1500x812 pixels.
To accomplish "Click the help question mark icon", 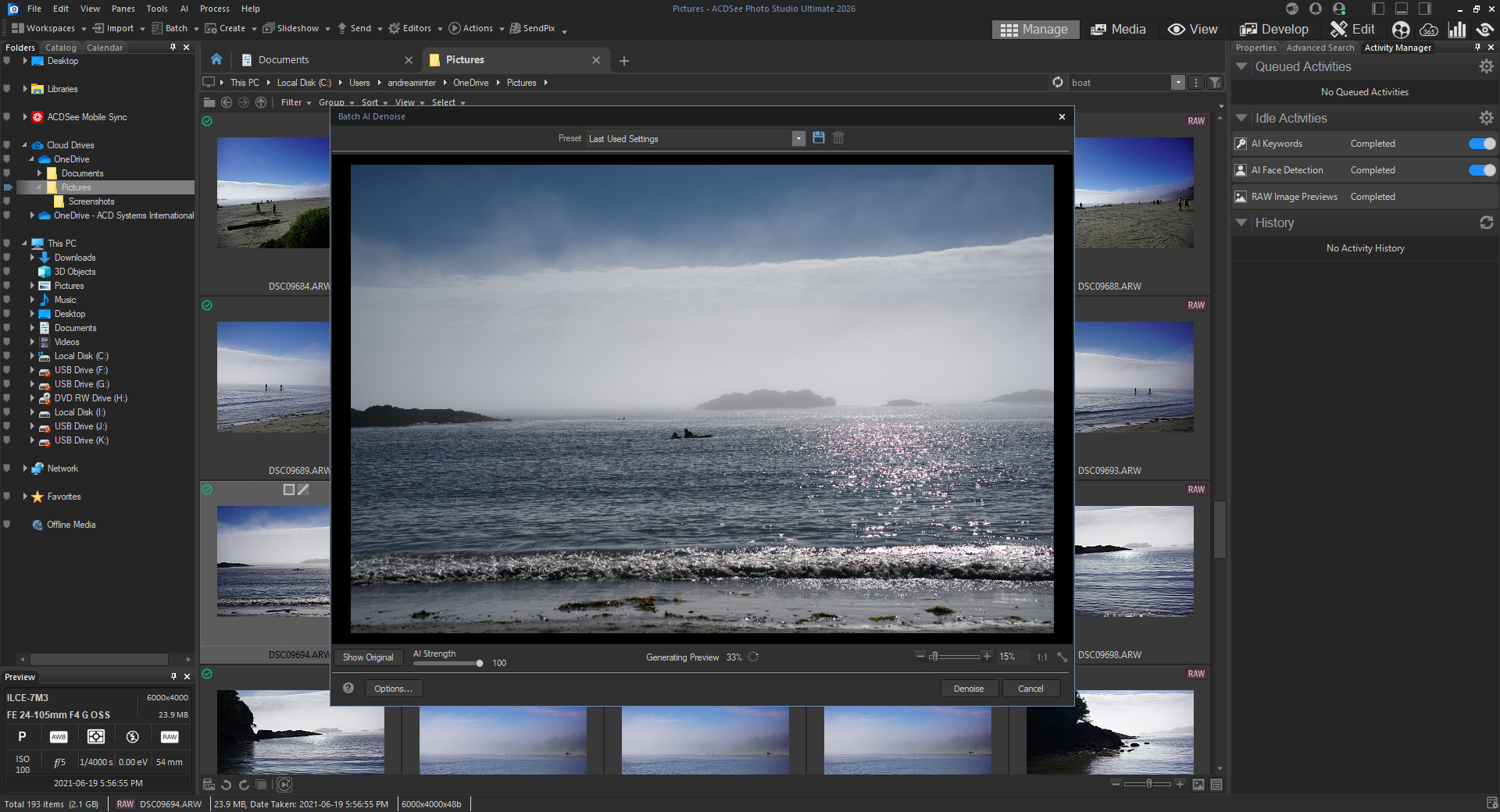I will (x=348, y=688).
